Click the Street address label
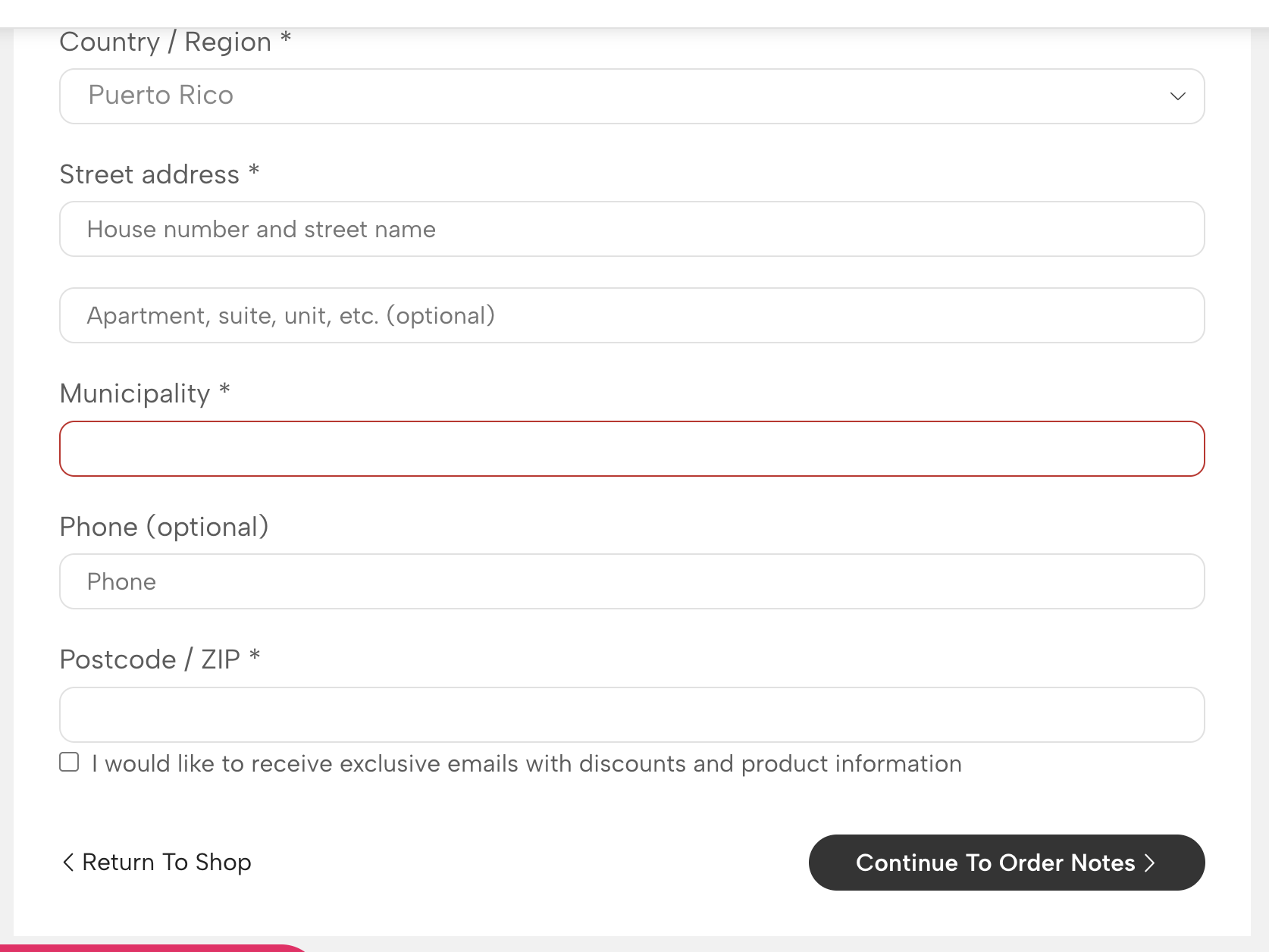 click(x=149, y=175)
